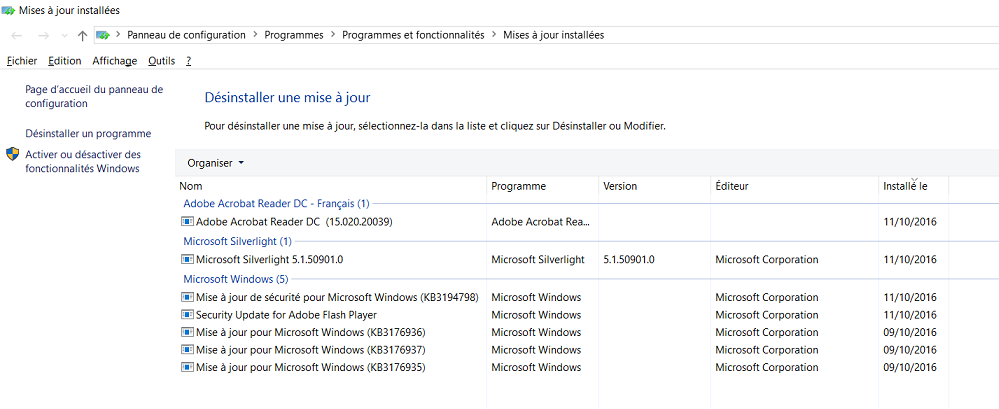Click the address bar control panel icon
999x409 pixels.
(103, 36)
